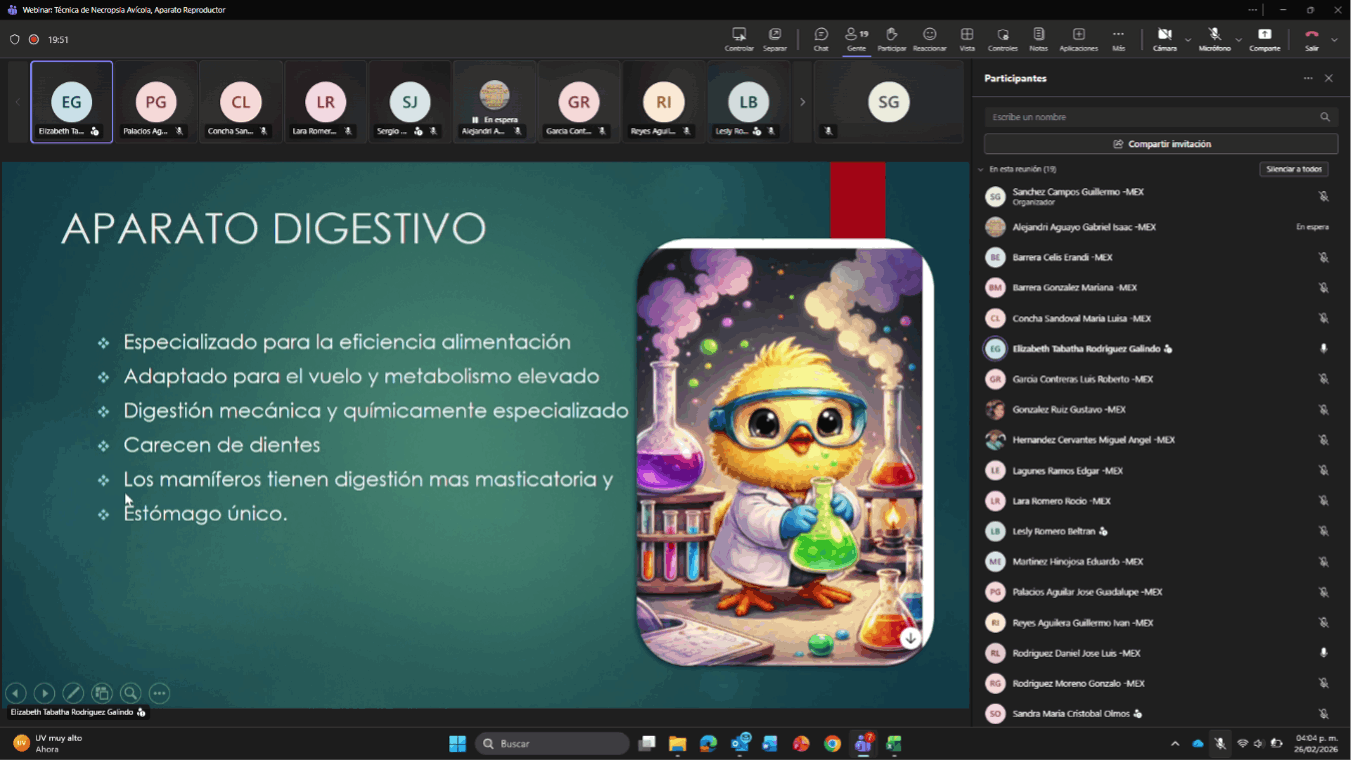Click Silenciar a todos
Image resolution: width=1353 pixels, height=763 pixels.
tap(1295, 169)
